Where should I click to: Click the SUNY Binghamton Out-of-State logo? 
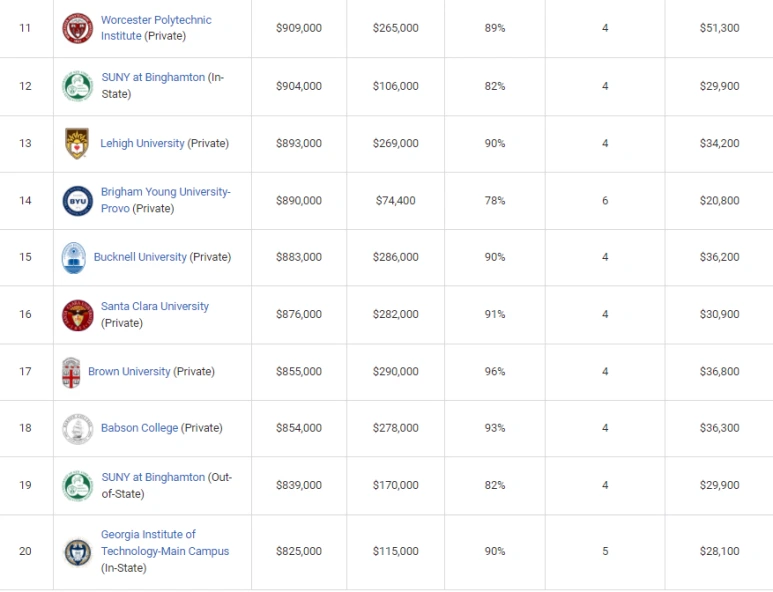point(77,486)
